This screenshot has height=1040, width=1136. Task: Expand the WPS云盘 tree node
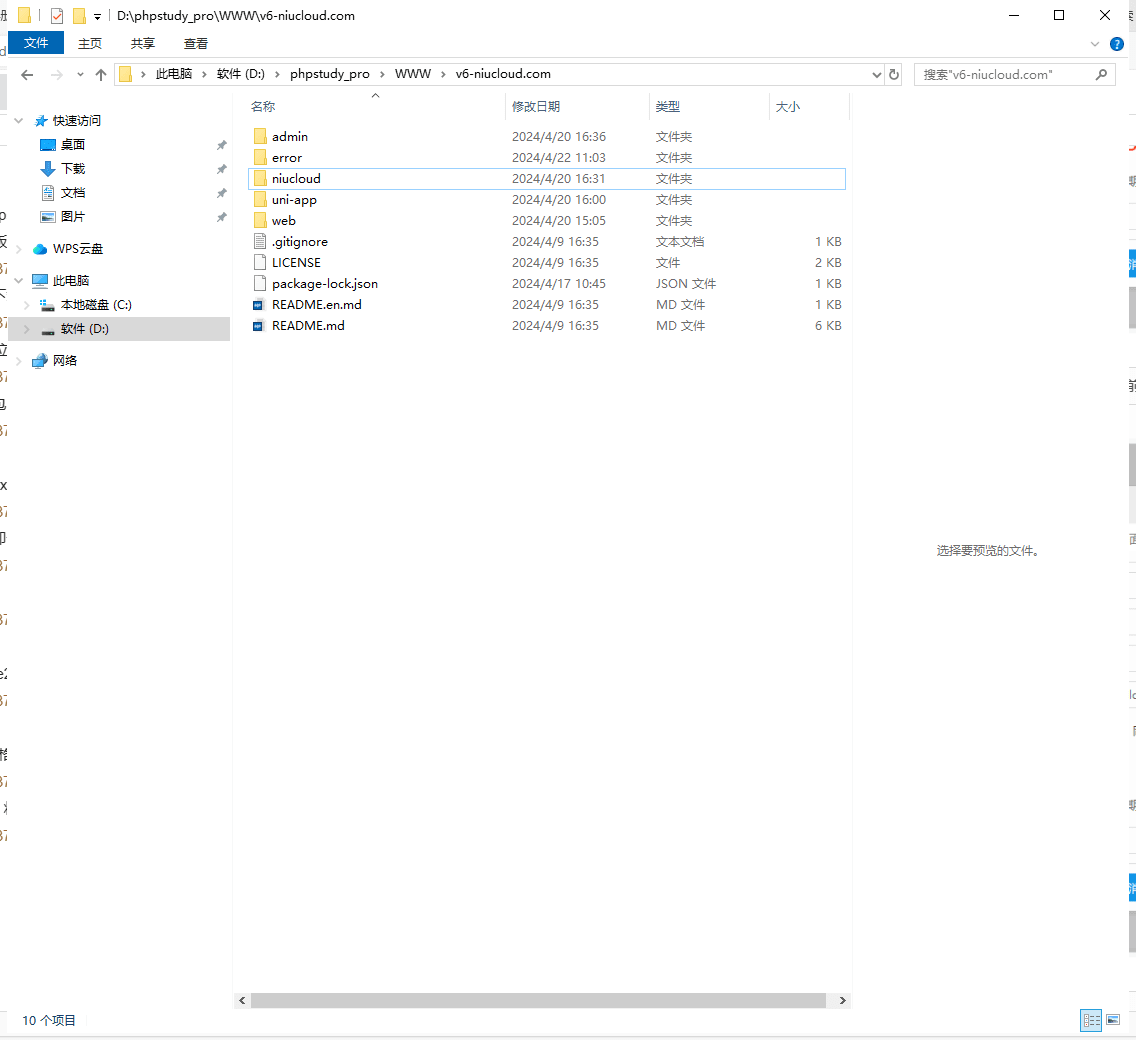(19, 249)
